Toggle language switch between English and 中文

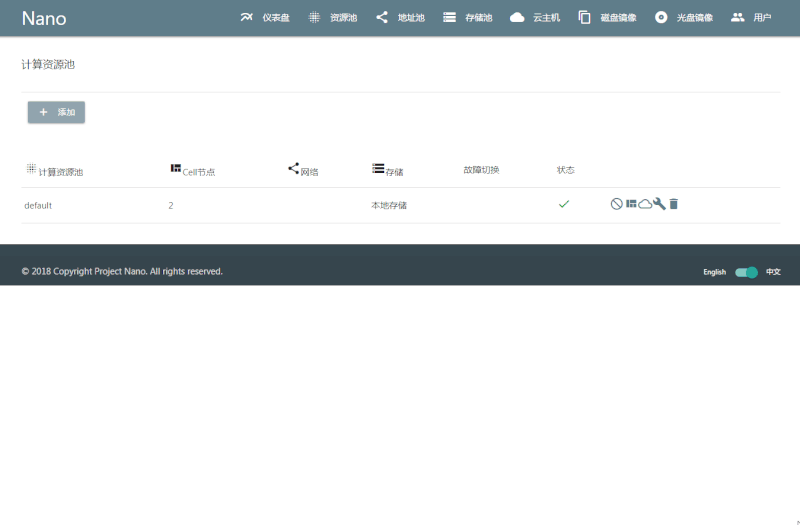click(x=746, y=272)
